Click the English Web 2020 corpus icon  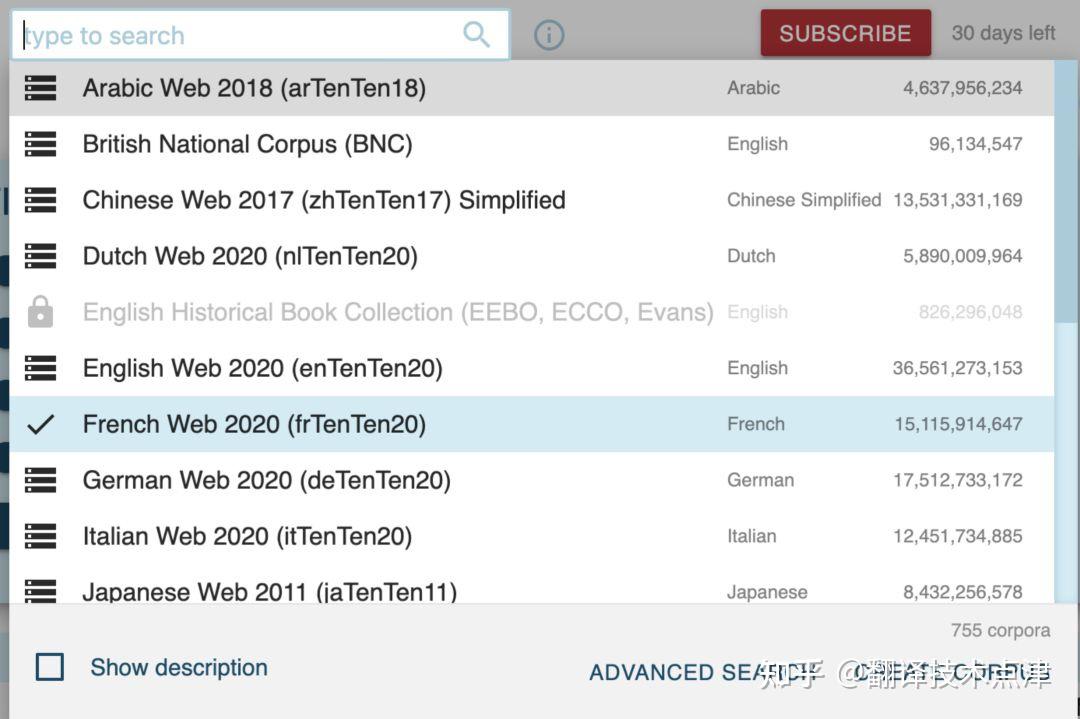click(x=41, y=368)
